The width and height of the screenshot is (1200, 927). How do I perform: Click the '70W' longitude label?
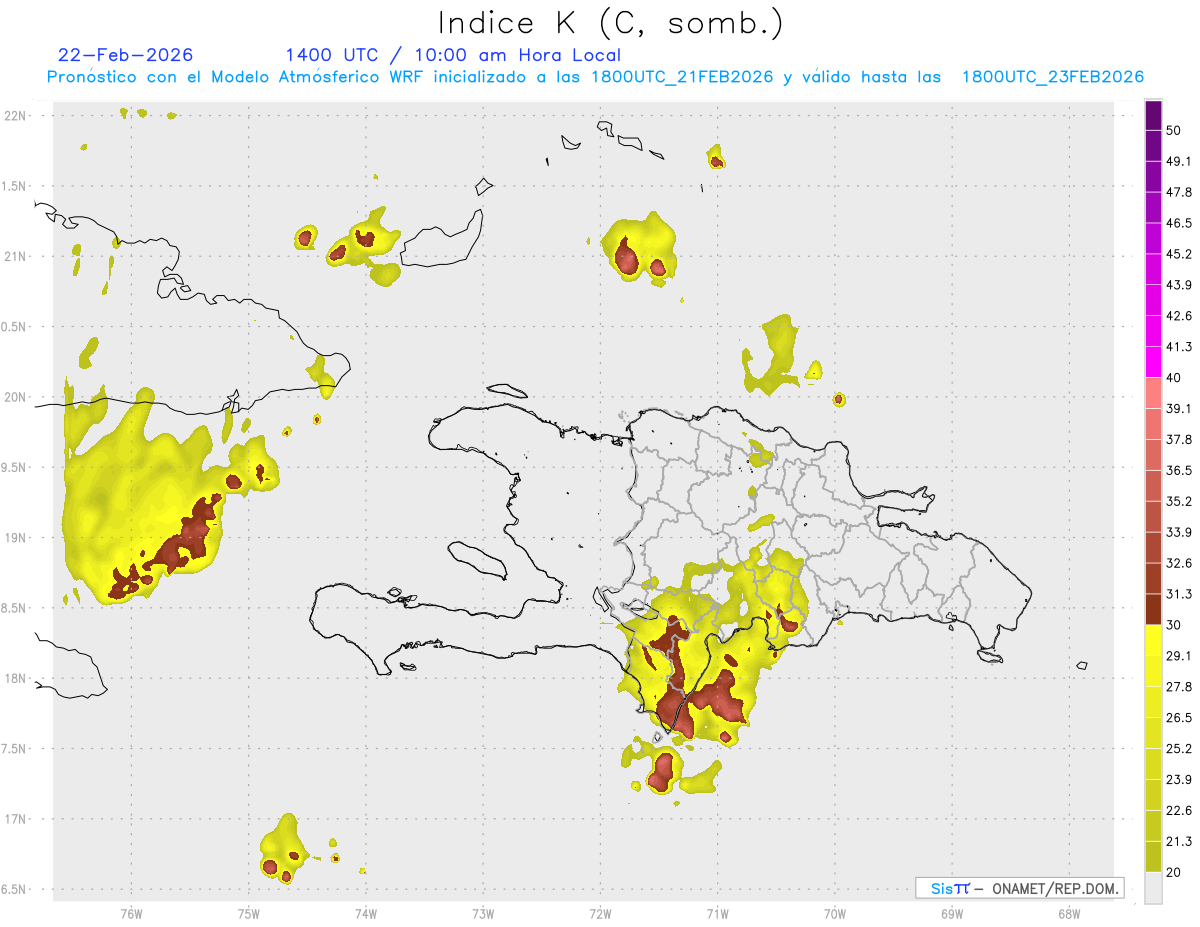[835, 914]
